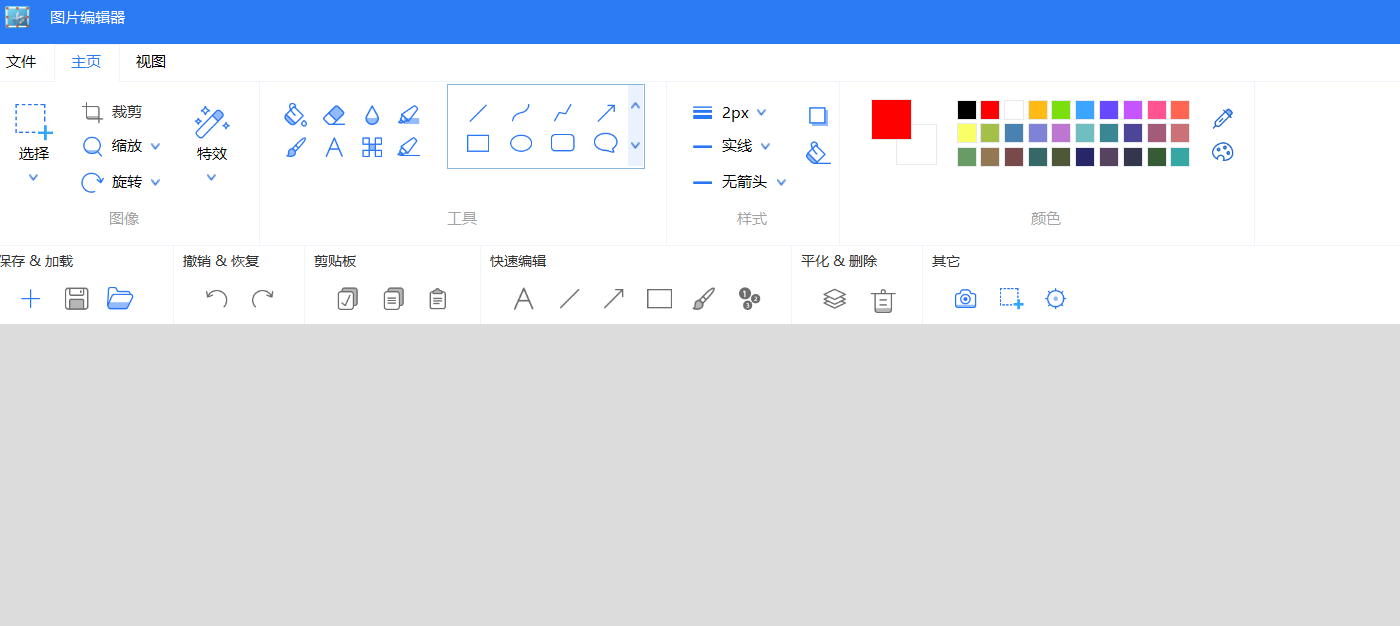Switch to the 视图 tab
This screenshot has height=626, width=1400.
click(151, 62)
